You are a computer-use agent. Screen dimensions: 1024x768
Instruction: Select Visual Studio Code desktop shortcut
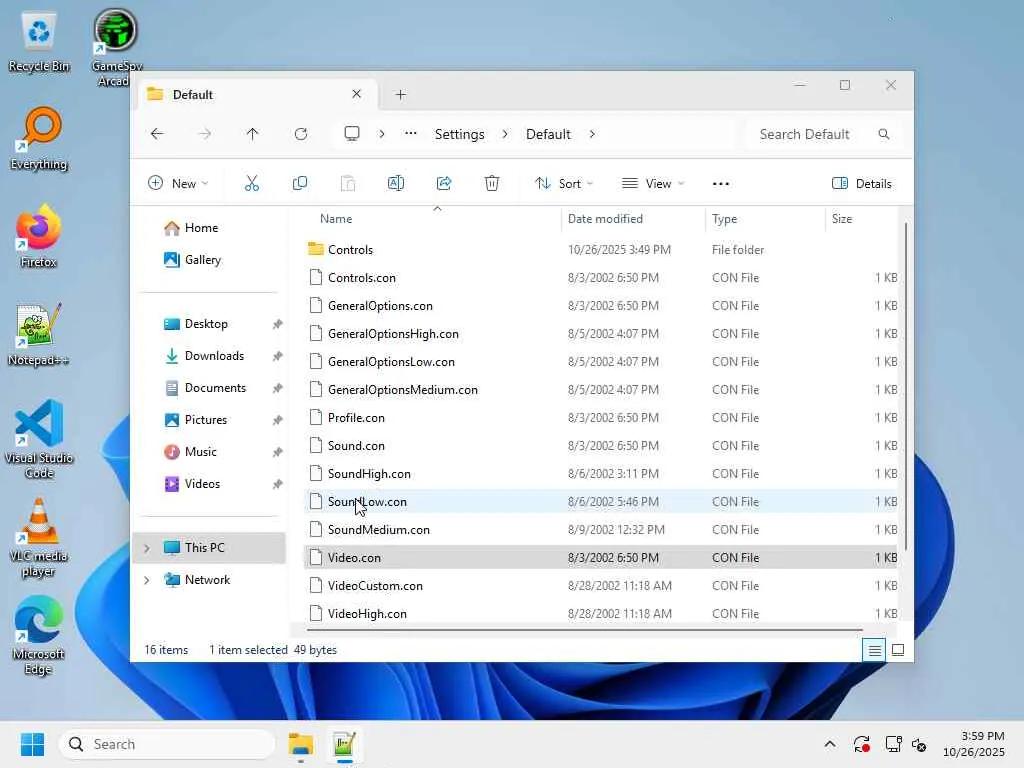[39, 439]
